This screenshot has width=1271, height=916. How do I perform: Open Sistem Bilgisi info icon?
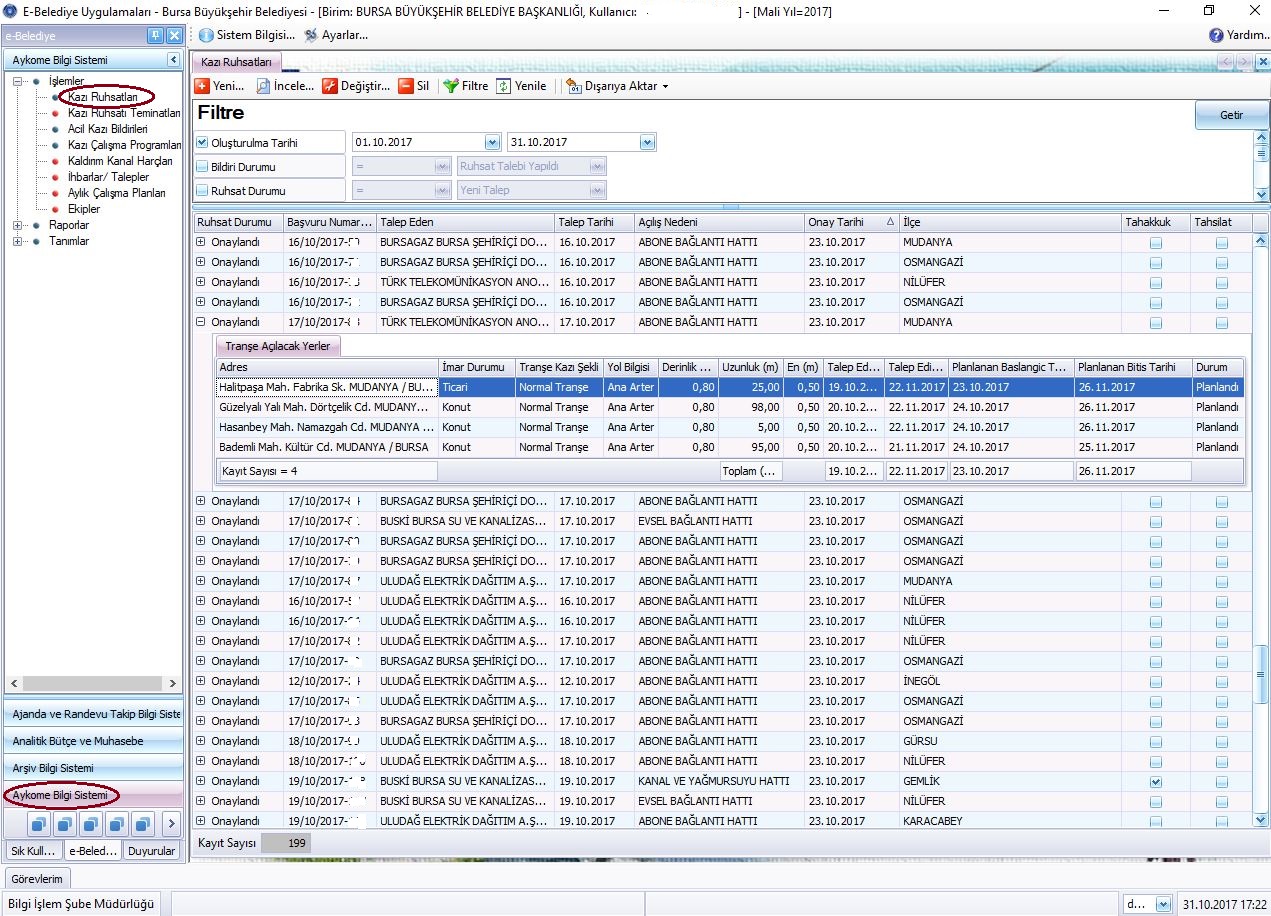point(206,35)
